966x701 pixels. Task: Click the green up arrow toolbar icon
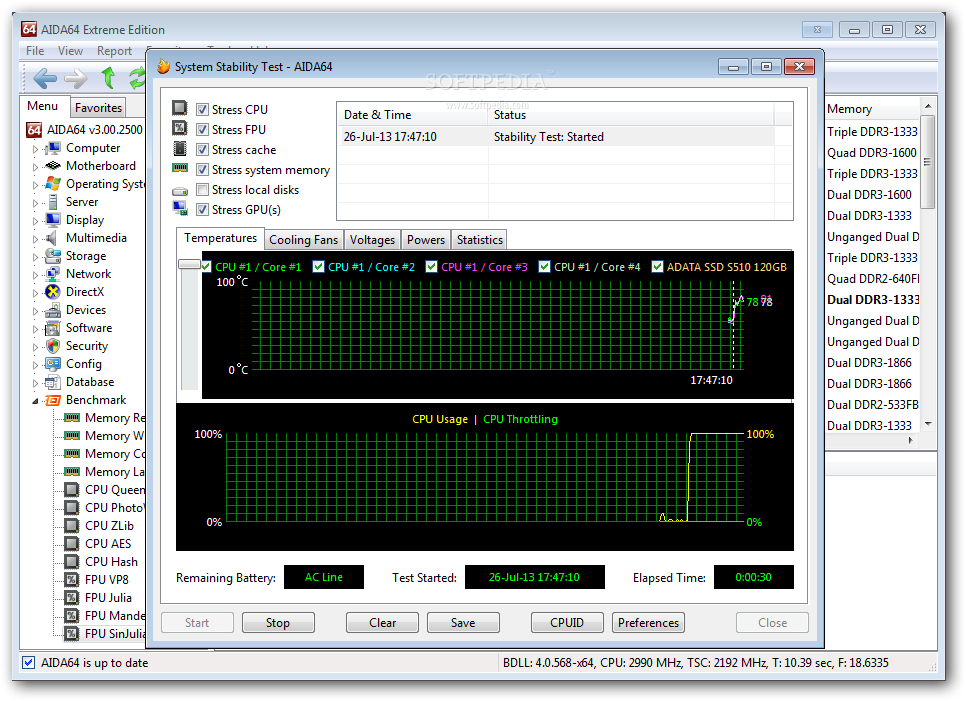[108, 78]
